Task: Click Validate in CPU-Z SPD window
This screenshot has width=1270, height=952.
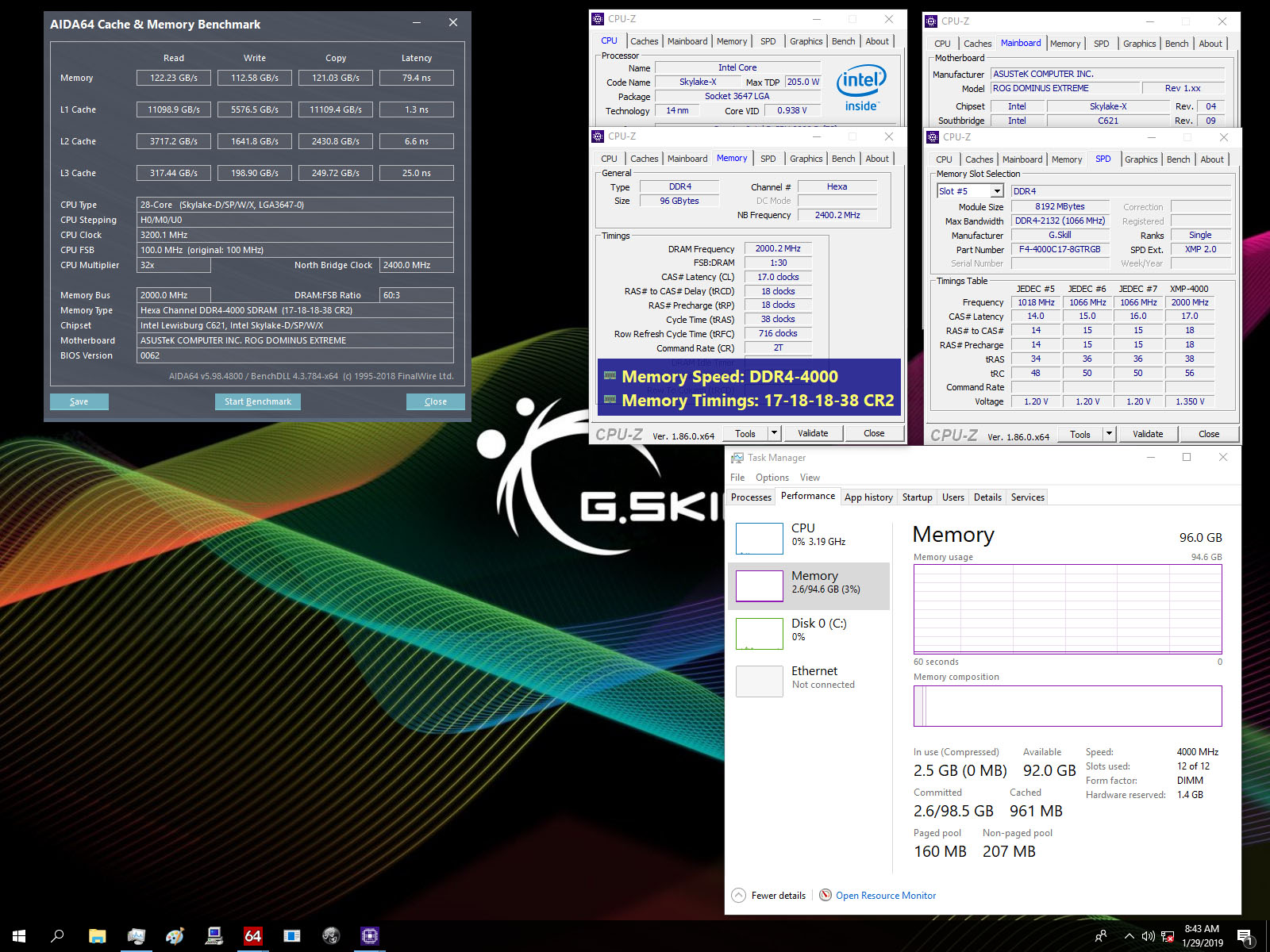Action: coord(1148,434)
